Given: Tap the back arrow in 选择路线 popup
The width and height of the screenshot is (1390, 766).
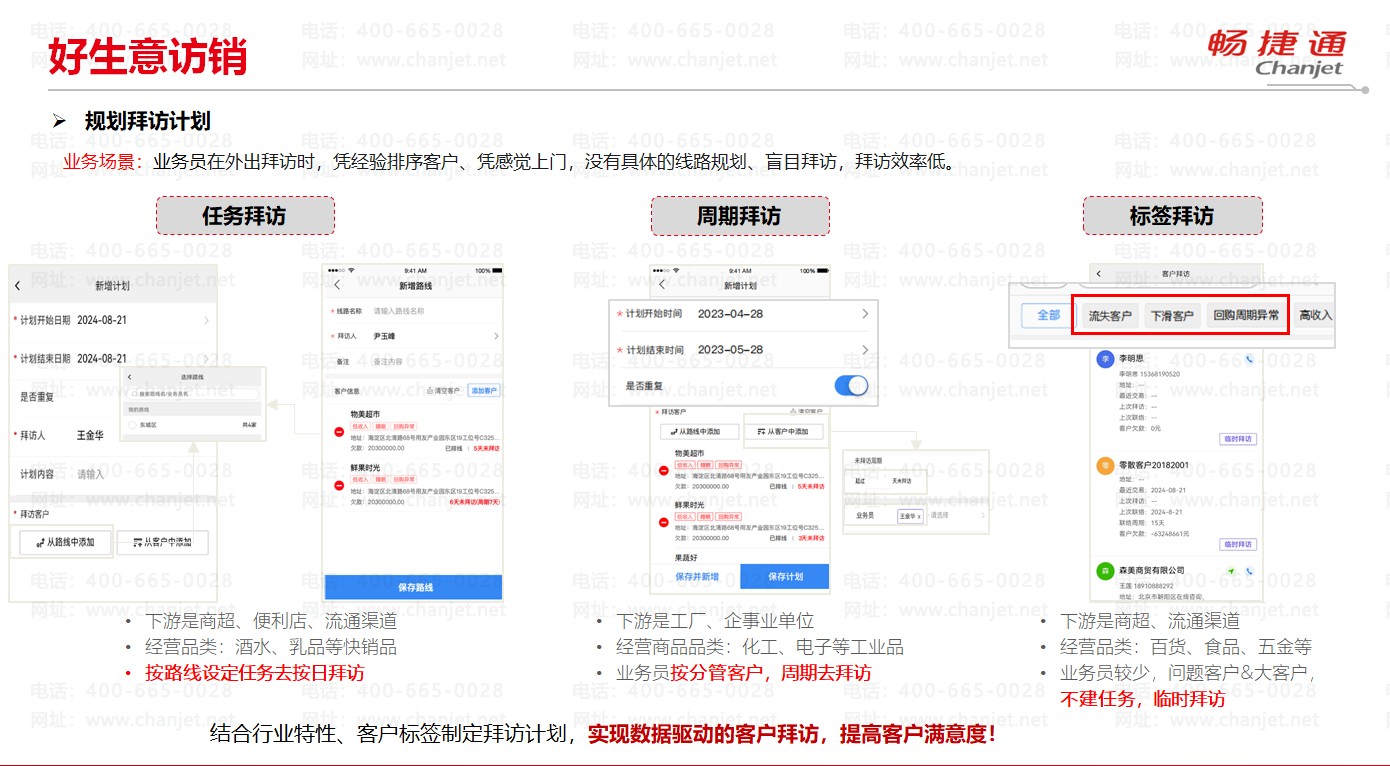Looking at the screenshot, I should 130,376.
